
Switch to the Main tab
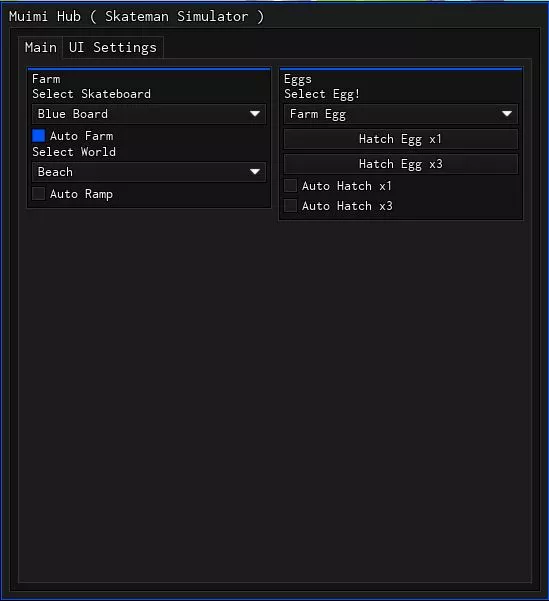click(x=41, y=48)
